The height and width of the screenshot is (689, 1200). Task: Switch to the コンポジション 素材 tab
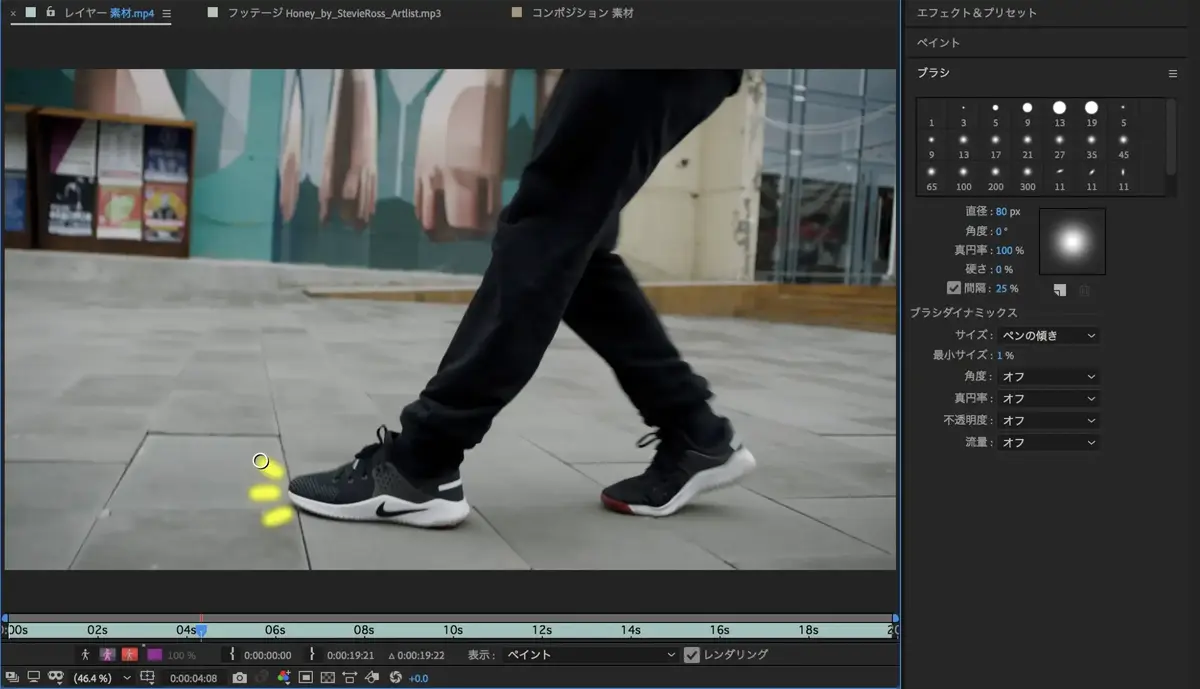(x=582, y=14)
